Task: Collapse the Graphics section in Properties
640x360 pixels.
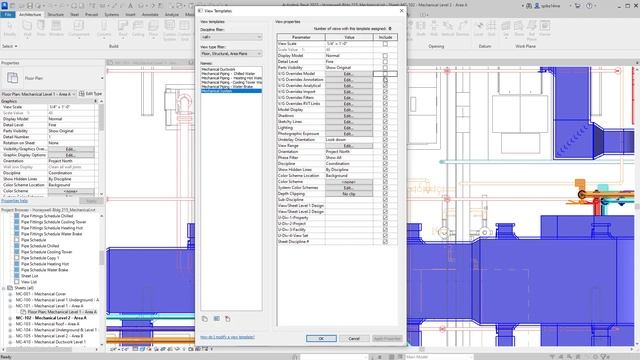Action: pyautogui.click(x=96, y=101)
